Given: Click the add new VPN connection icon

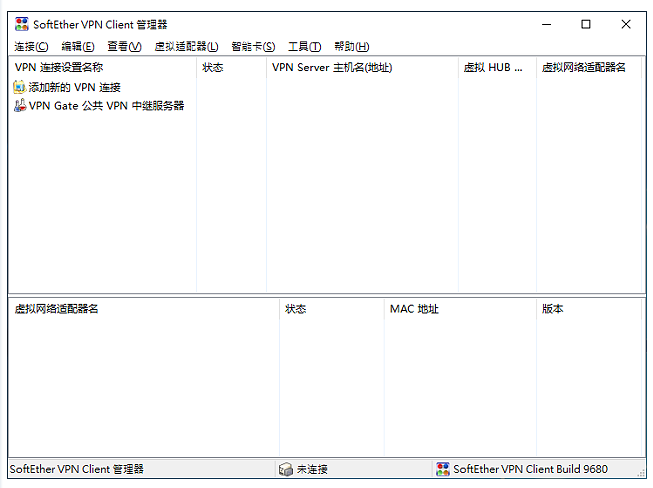Looking at the screenshot, I should (x=20, y=87).
